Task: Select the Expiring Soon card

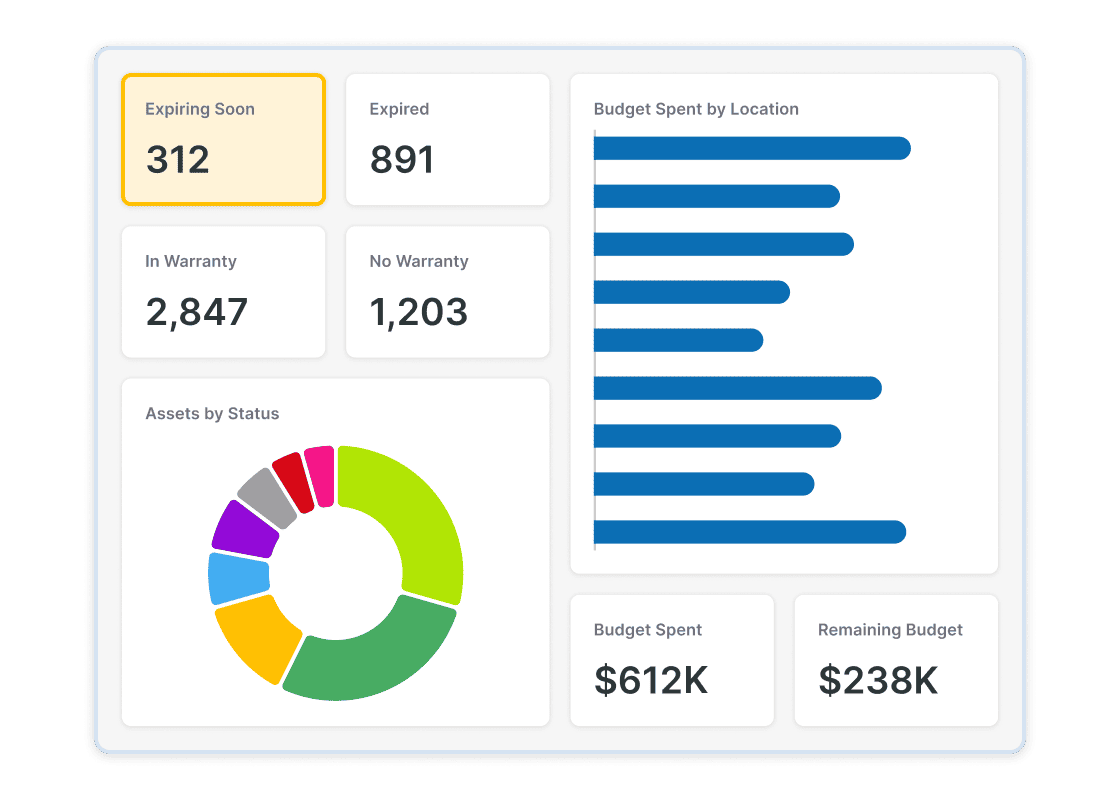Action: tap(222, 139)
